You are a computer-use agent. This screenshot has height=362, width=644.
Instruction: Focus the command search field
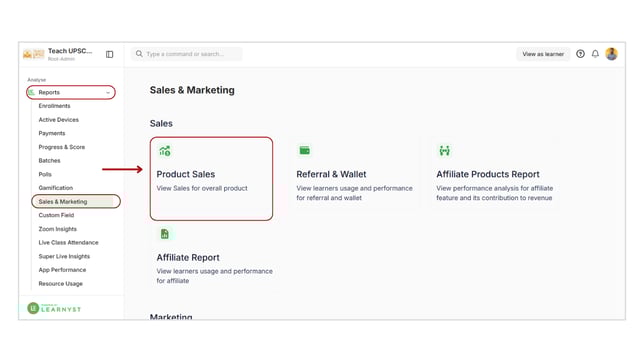(186, 54)
